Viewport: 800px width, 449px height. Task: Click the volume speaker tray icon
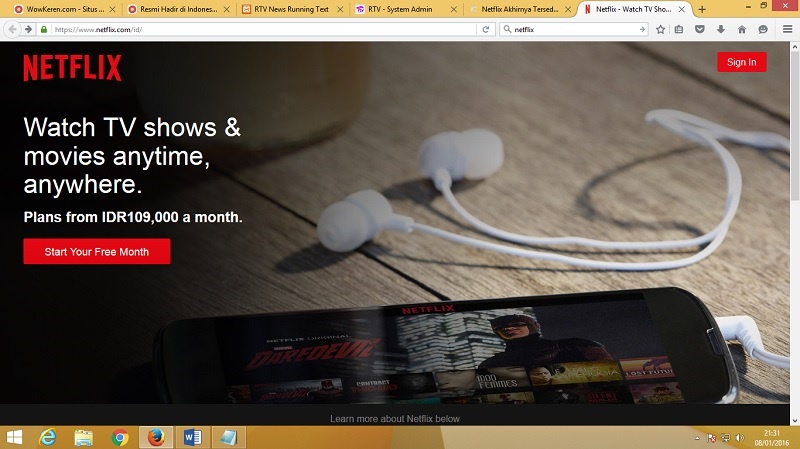[740, 438]
